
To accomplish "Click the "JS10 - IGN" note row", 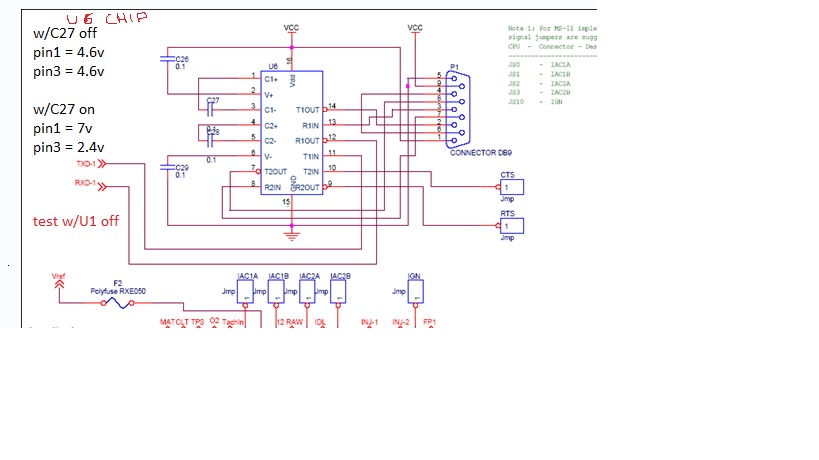I will pos(535,102).
